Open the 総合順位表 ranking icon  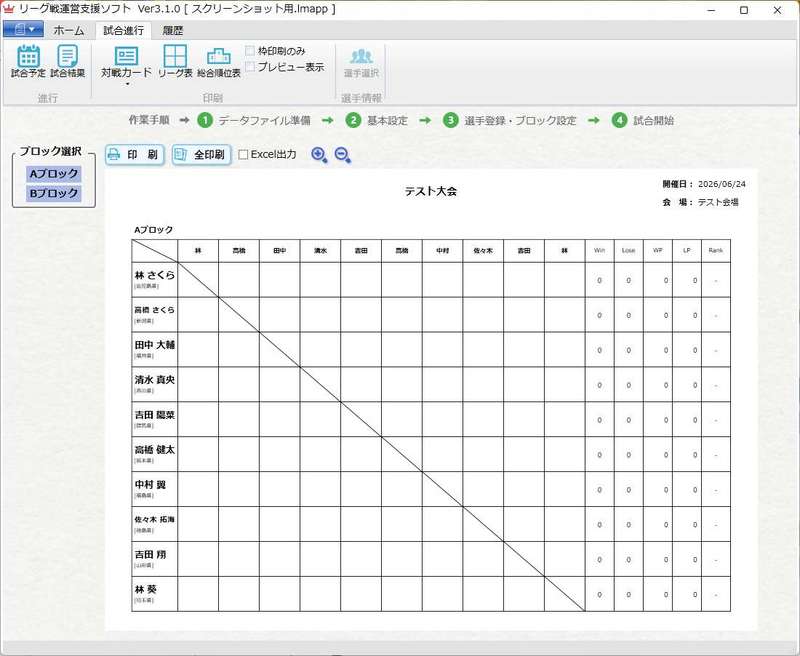click(219, 62)
